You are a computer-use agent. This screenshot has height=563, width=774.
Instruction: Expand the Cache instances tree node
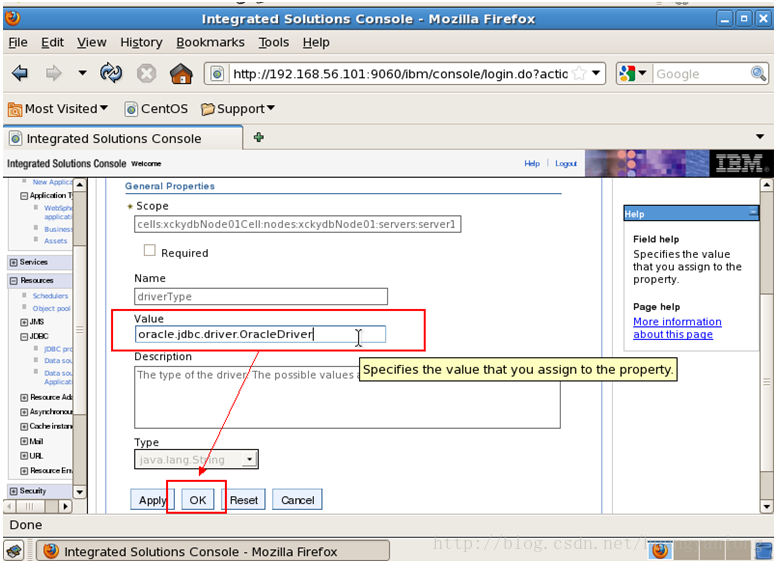(x=24, y=426)
